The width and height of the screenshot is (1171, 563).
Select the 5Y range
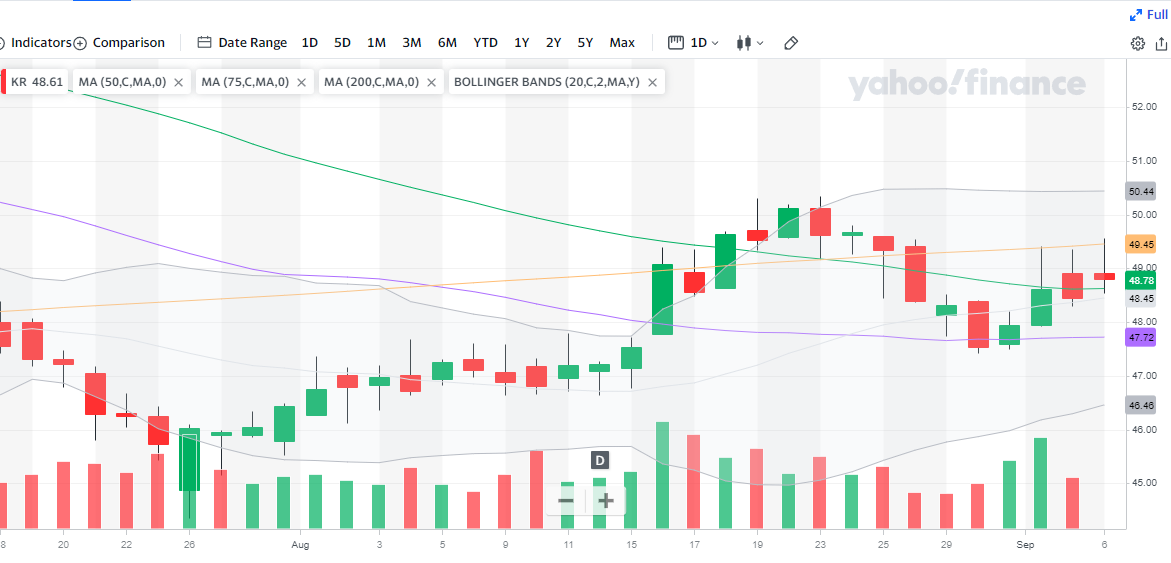tap(585, 43)
